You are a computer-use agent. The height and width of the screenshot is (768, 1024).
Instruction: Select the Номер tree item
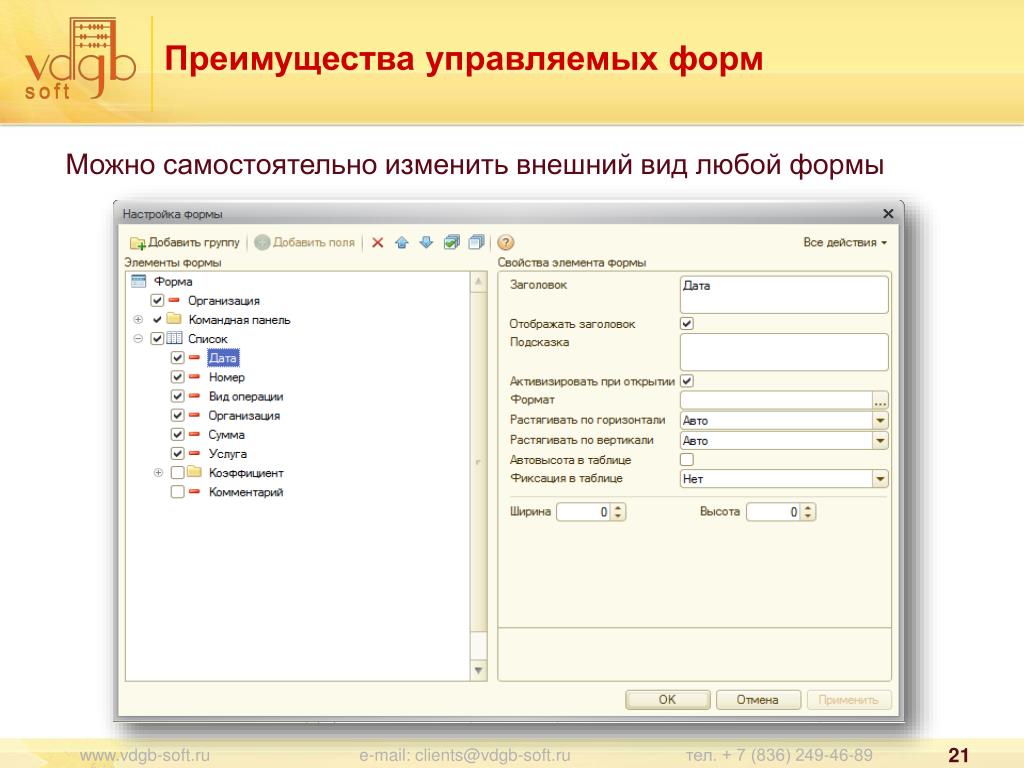[x=227, y=377]
